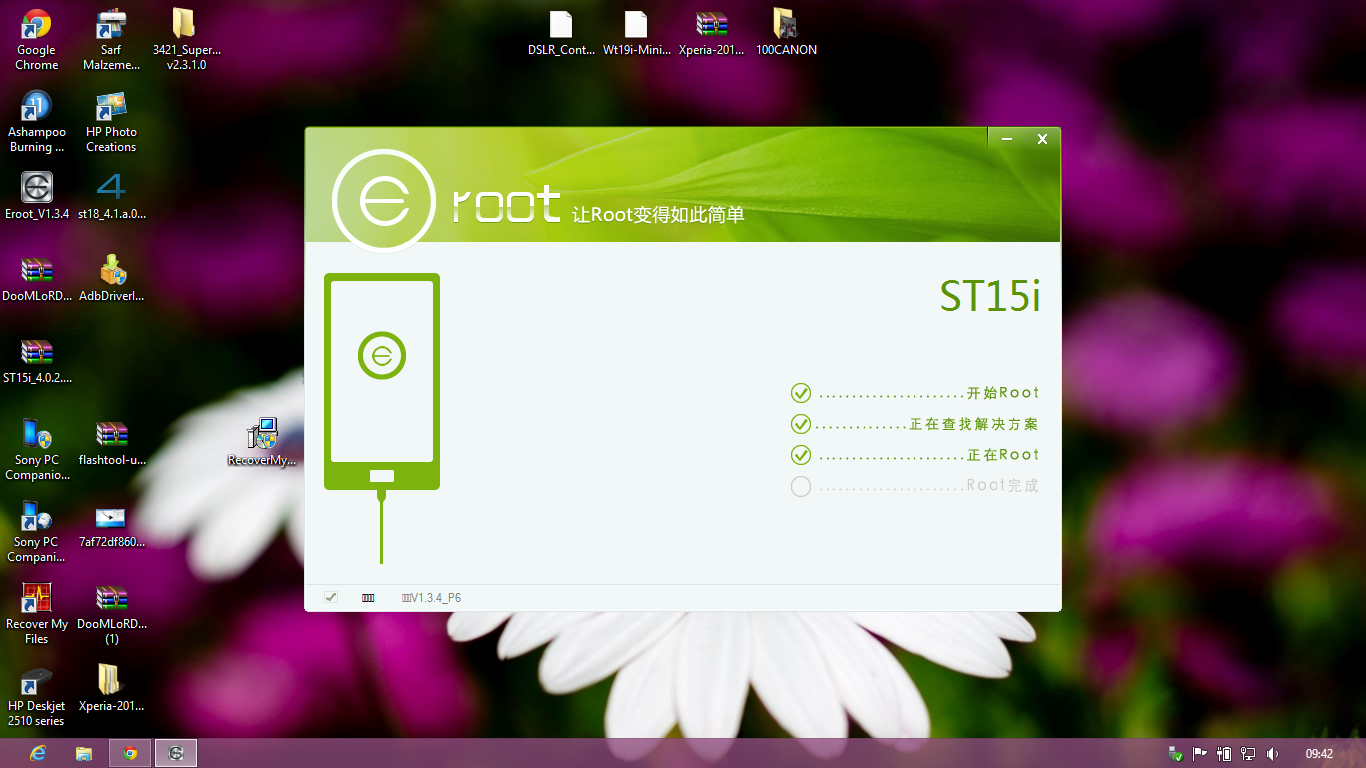The image size is (1366, 768).
Task: Open the 100CANON folder
Action: tap(786, 33)
